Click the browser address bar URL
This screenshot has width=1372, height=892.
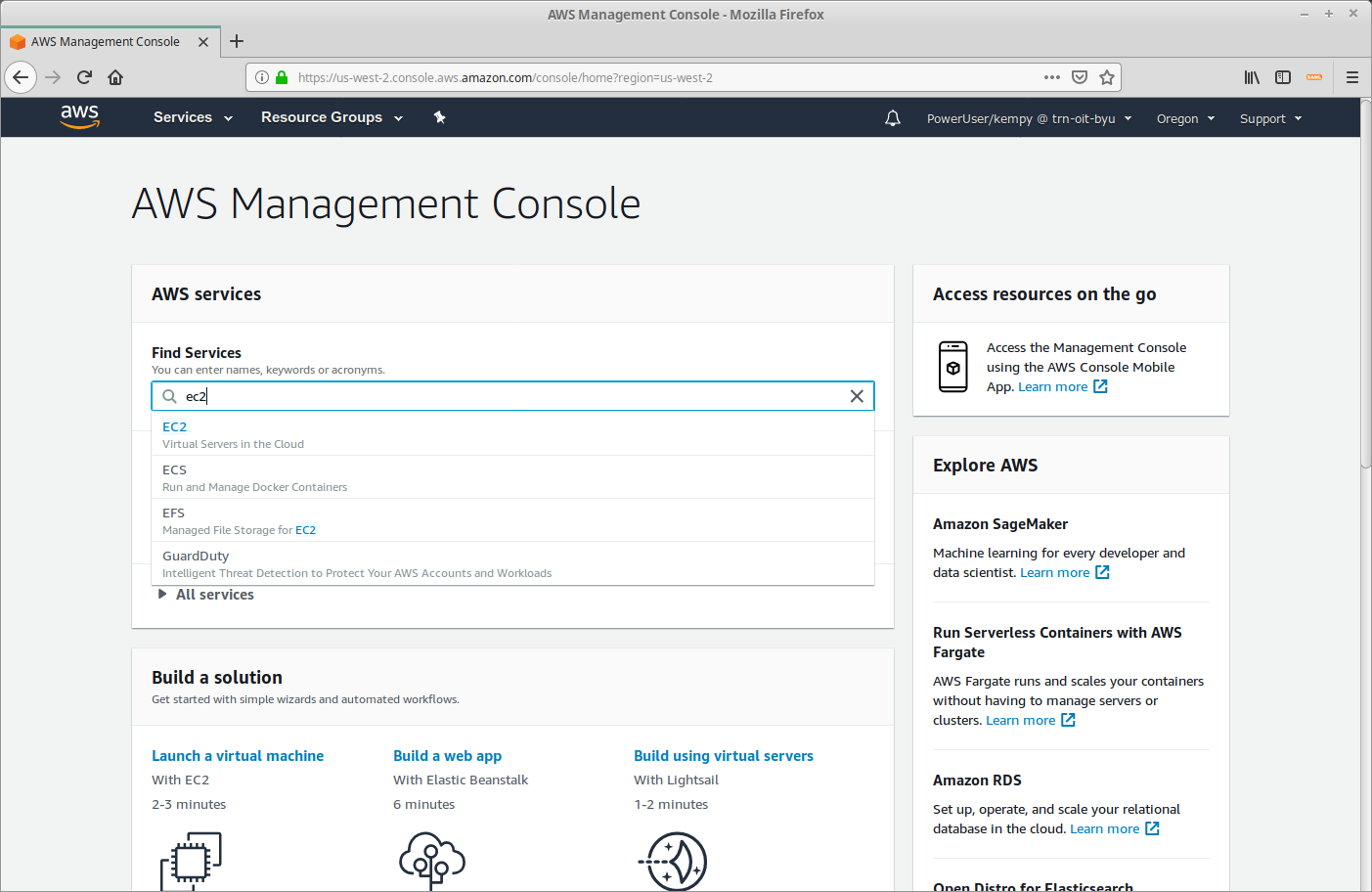click(x=506, y=77)
